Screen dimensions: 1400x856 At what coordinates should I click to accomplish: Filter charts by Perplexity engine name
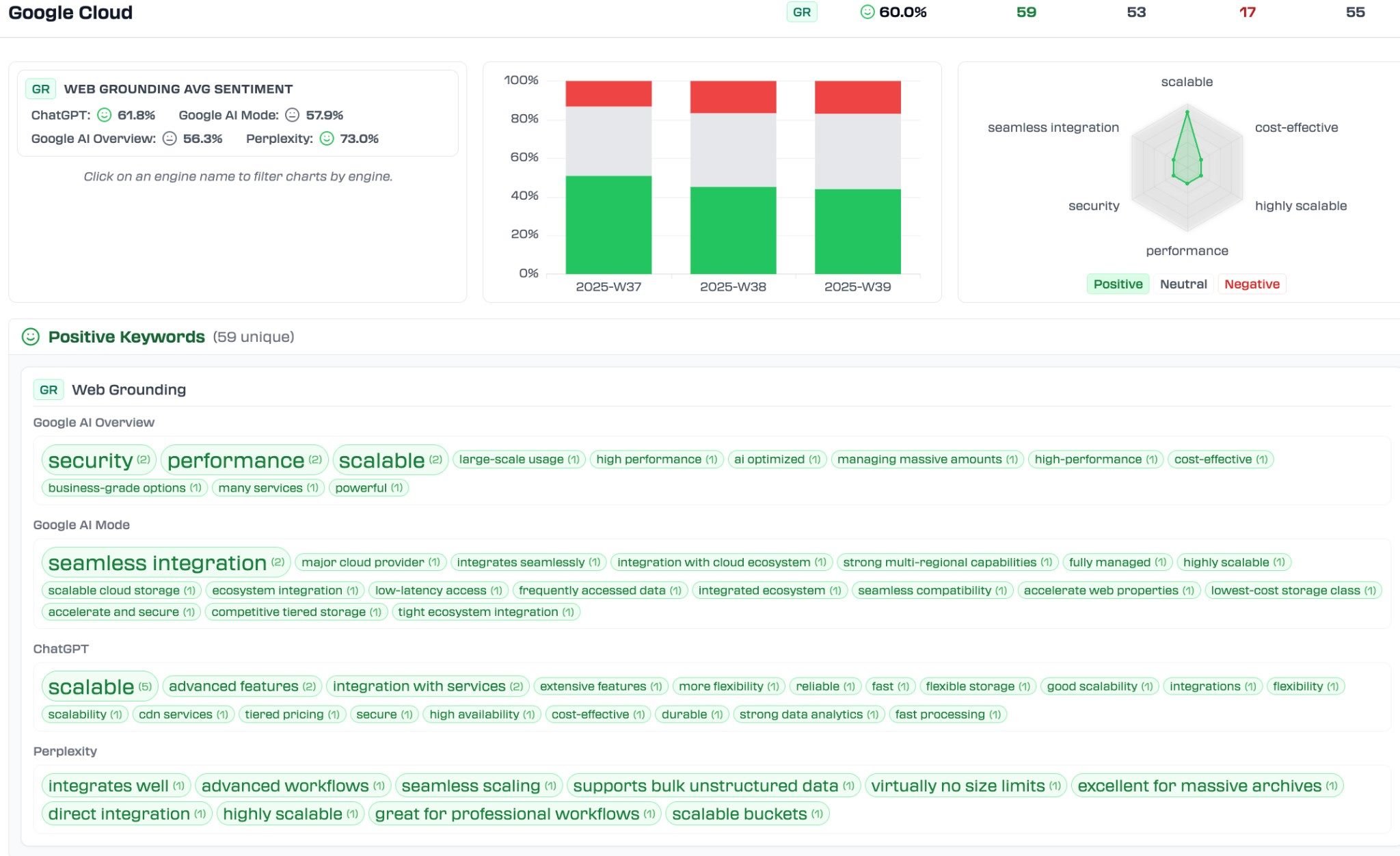point(279,138)
